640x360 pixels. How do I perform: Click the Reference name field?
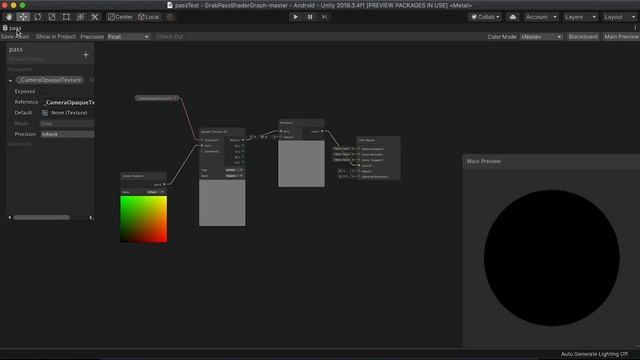point(68,102)
